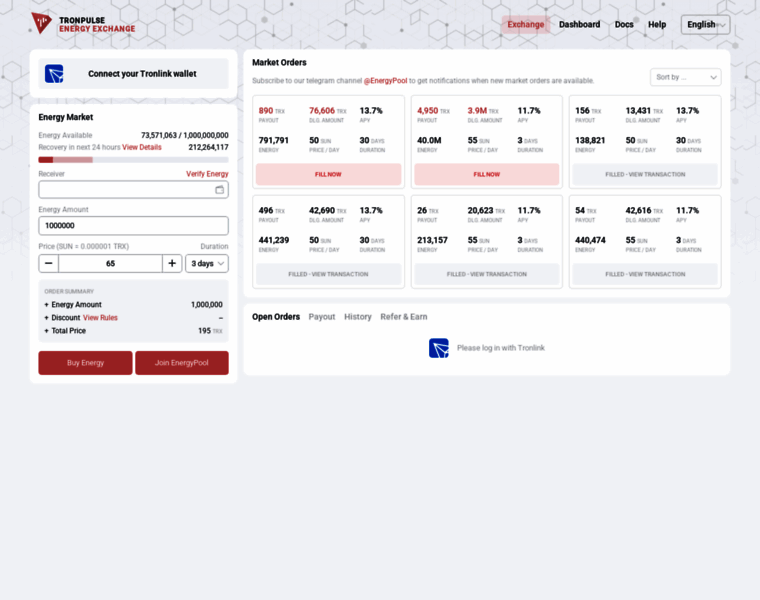This screenshot has width=760, height=600.
Task: Click the 213,157 energy value
Action: click(x=432, y=240)
